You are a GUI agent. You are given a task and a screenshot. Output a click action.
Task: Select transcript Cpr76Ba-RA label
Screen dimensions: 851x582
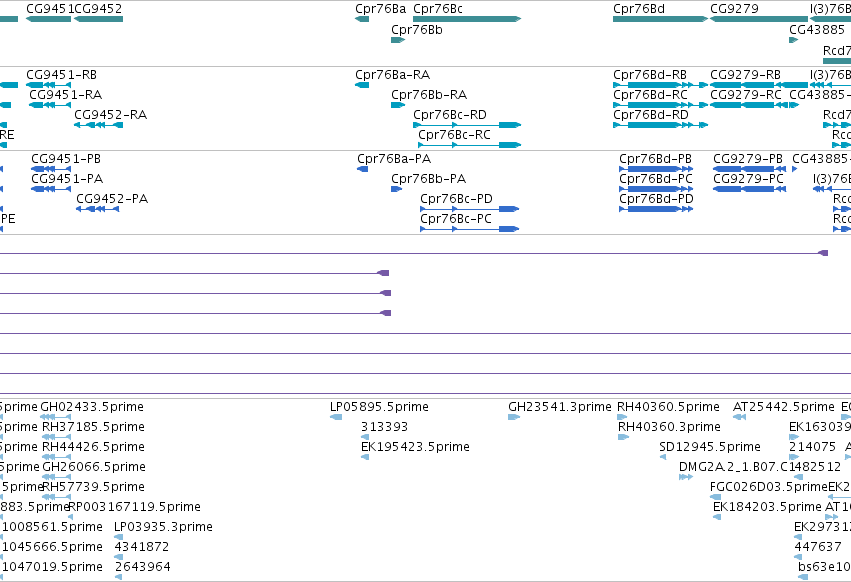(x=392, y=74)
